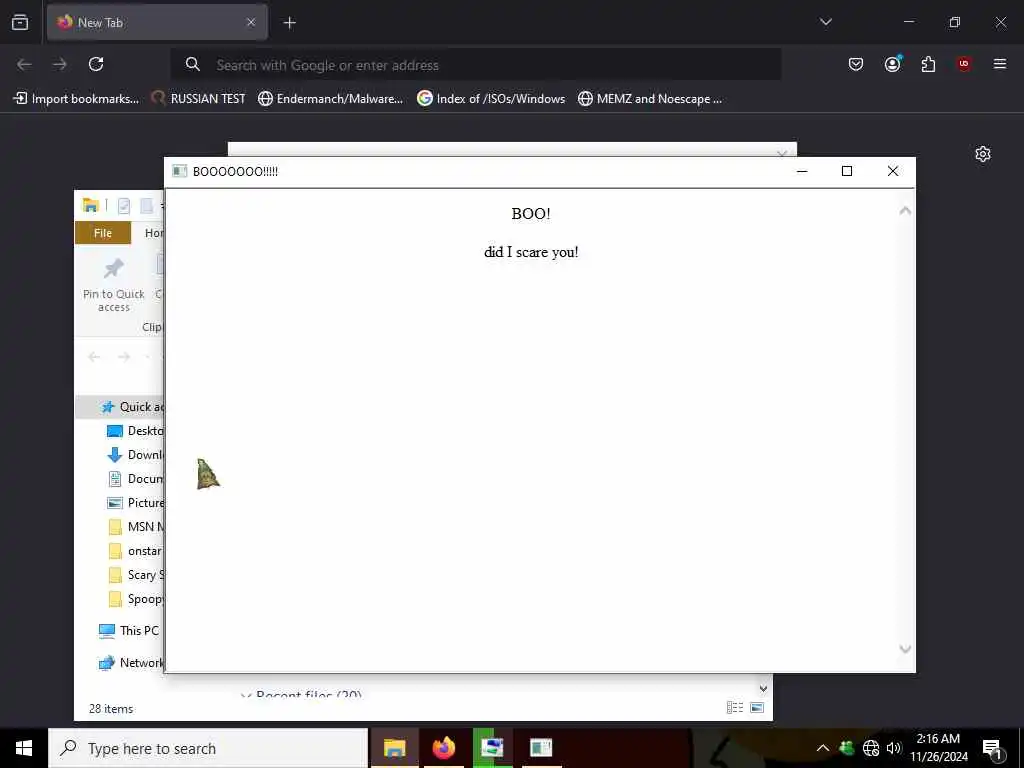This screenshot has height=768, width=1024.
Task: Open Windows Start menu
Action: tap(24, 748)
